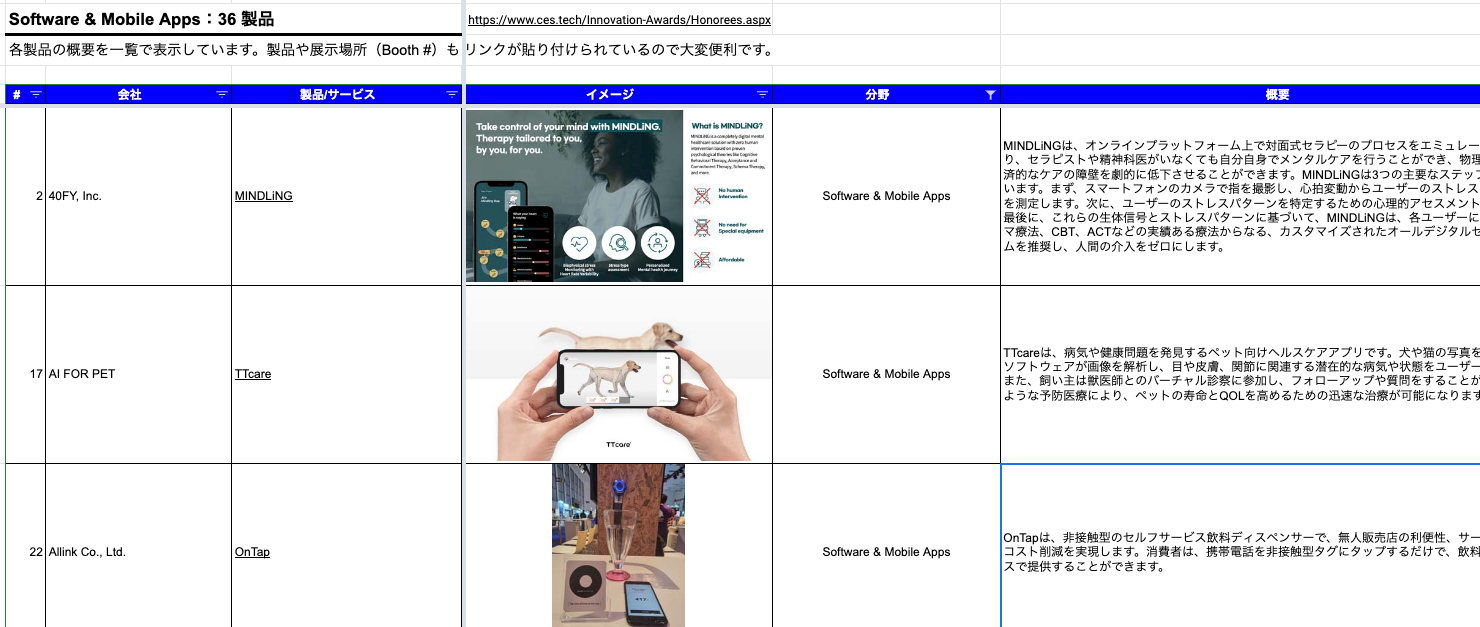The height and width of the screenshot is (627, 1480).
Task: Open the MINDLiNG product link
Action: [264, 196]
